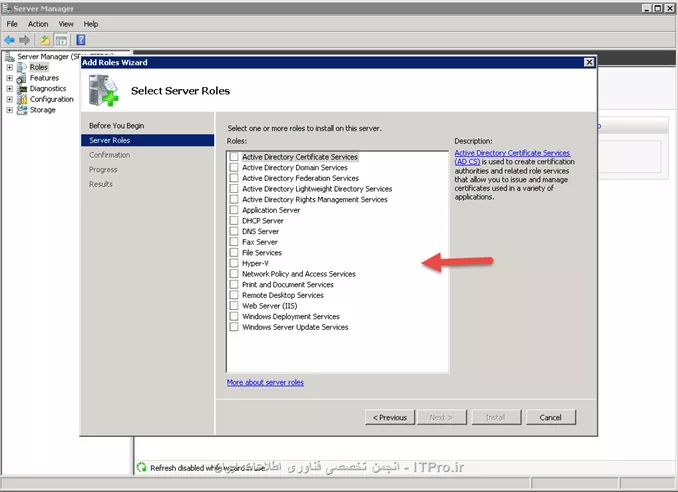The height and width of the screenshot is (492, 678).
Task: Click the Features node icon in tree
Action: coord(22,78)
